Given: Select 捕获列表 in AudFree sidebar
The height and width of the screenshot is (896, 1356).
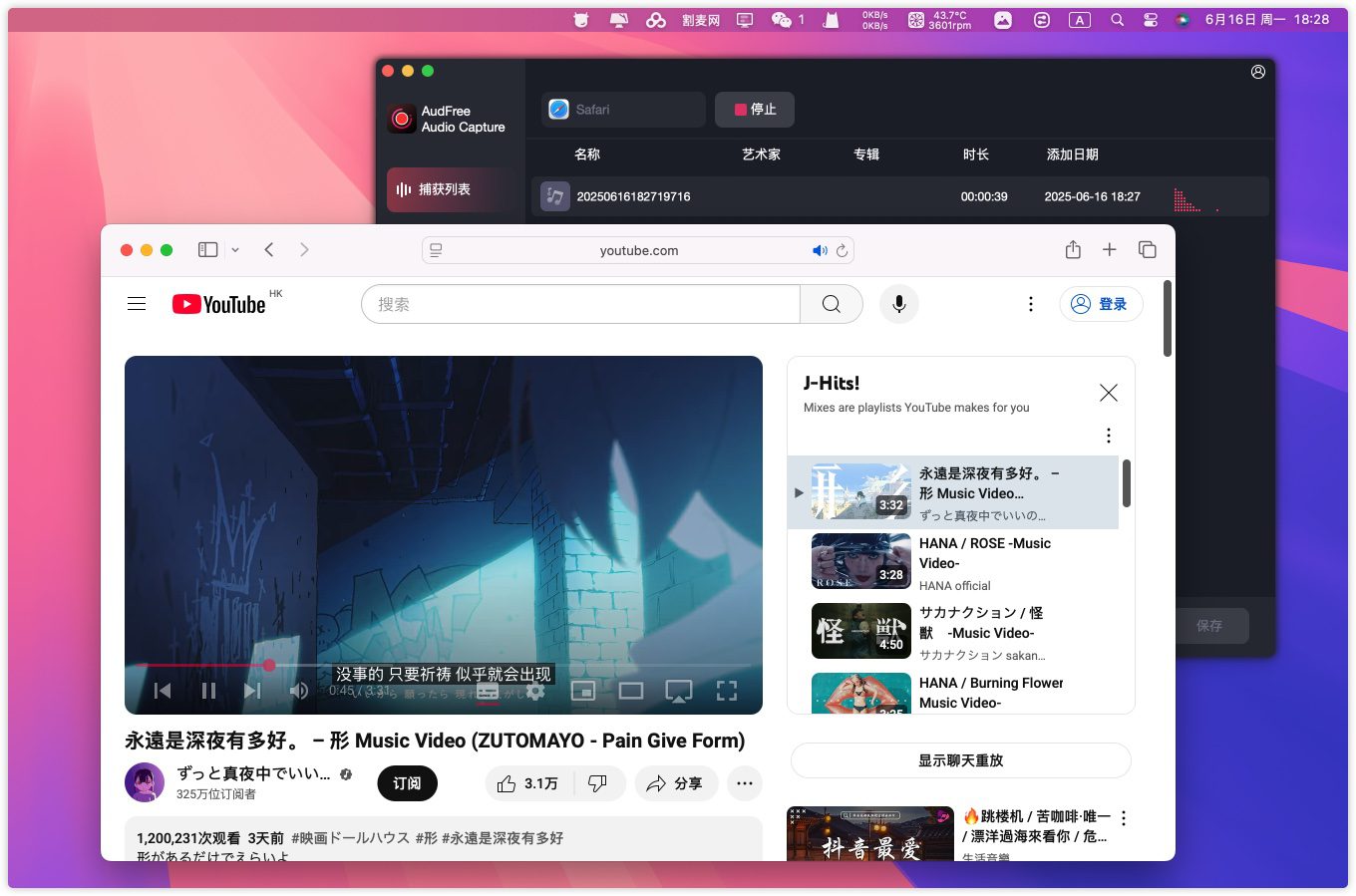Looking at the screenshot, I should (x=444, y=189).
